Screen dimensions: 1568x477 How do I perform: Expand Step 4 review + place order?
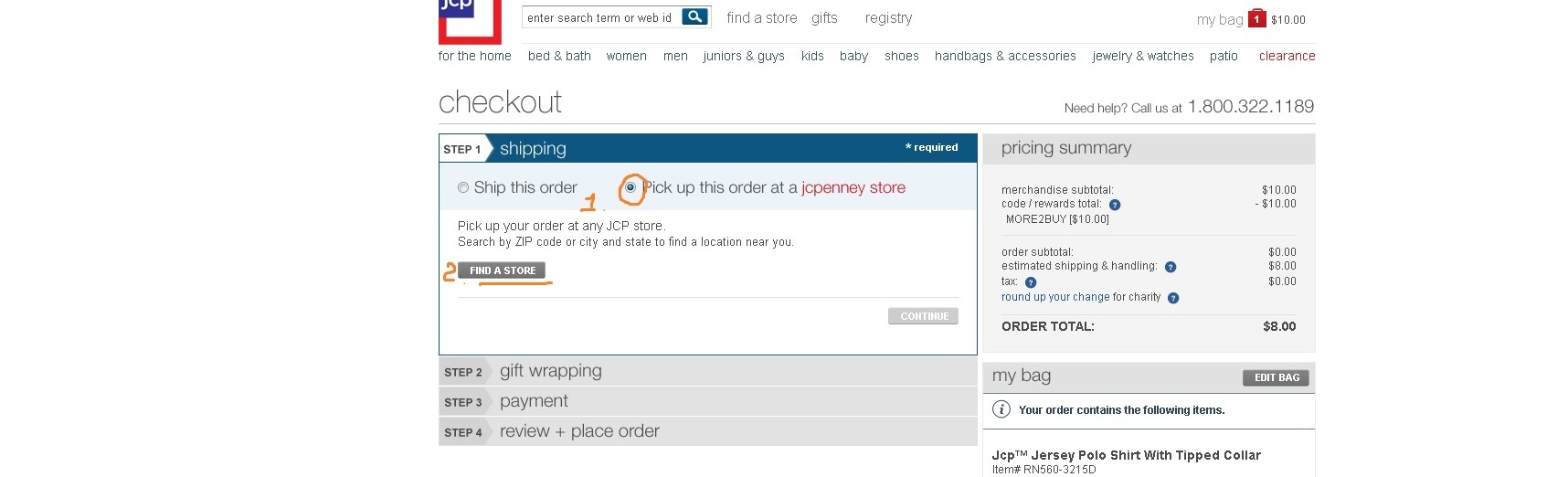tap(579, 431)
